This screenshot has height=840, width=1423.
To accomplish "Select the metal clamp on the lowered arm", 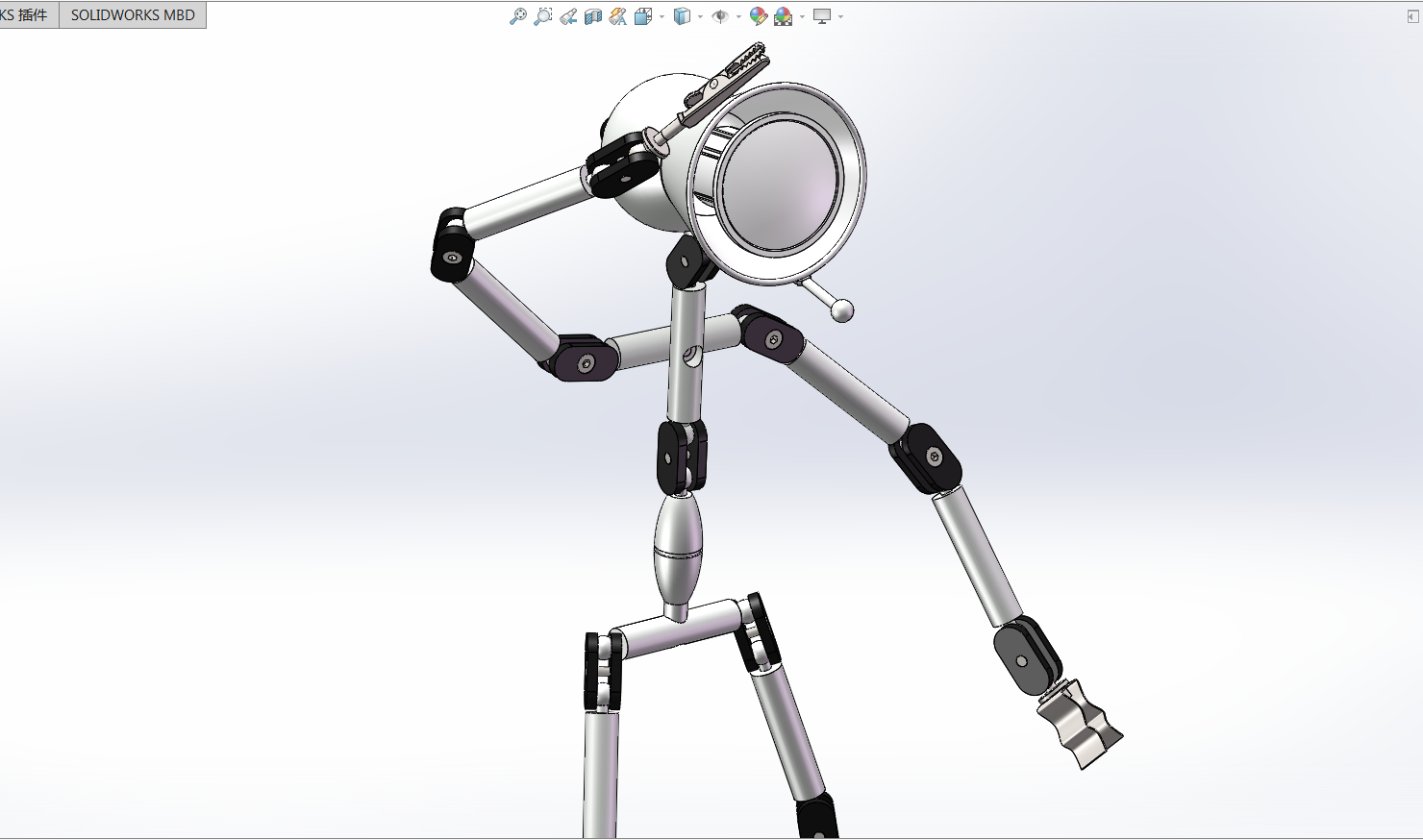I will [1081, 724].
